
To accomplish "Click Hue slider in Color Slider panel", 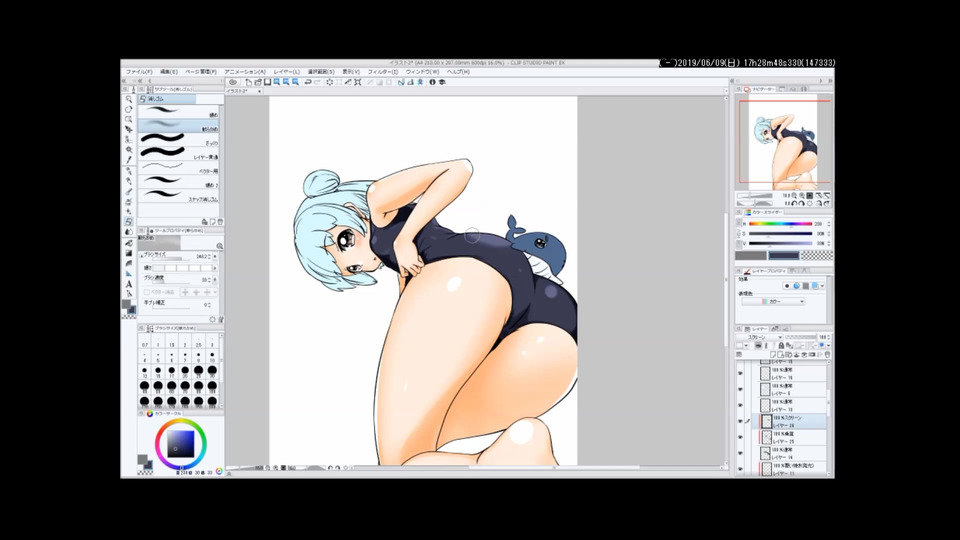I will pos(781,223).
